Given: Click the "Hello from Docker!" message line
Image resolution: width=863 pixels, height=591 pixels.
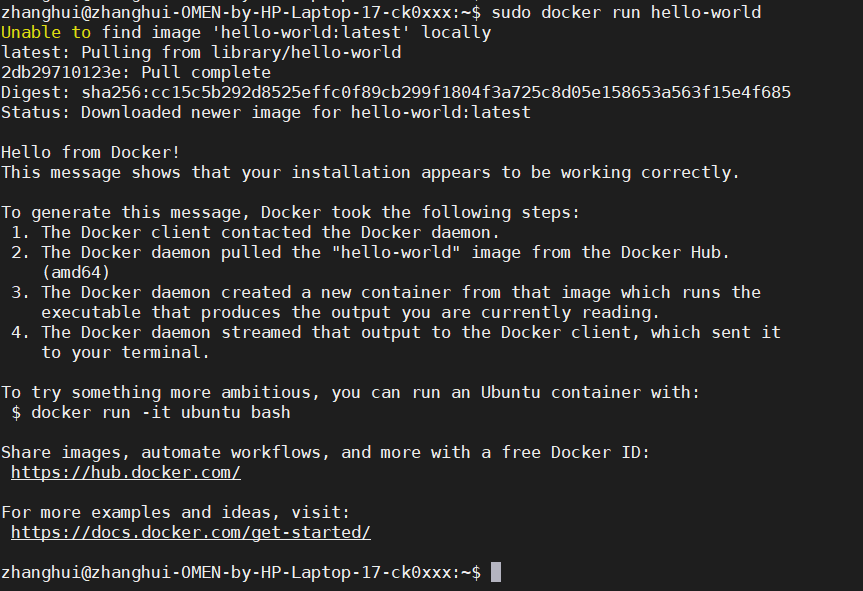Looking at the screenshot, I should click(x=90, y=152).
